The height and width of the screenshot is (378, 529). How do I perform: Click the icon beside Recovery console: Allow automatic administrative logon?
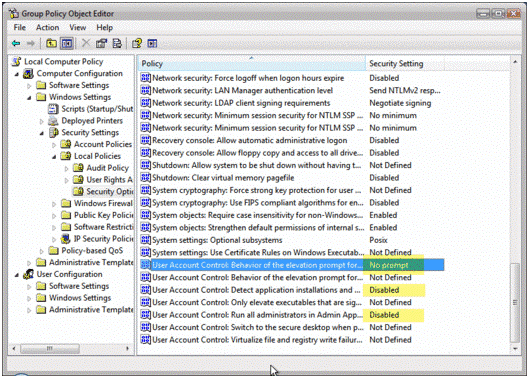[x=145, y=140]
